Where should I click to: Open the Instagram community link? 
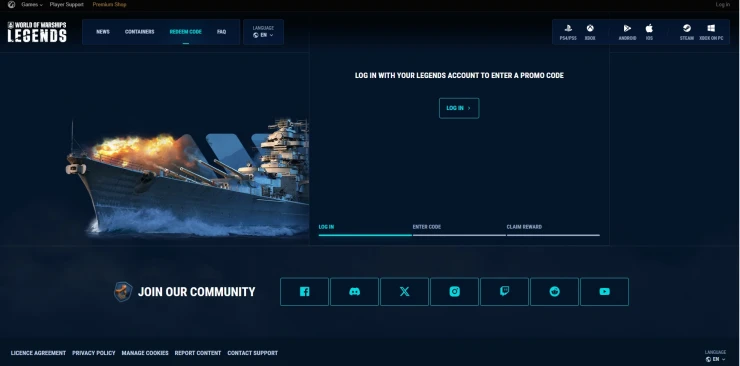(x=454, y=291)
